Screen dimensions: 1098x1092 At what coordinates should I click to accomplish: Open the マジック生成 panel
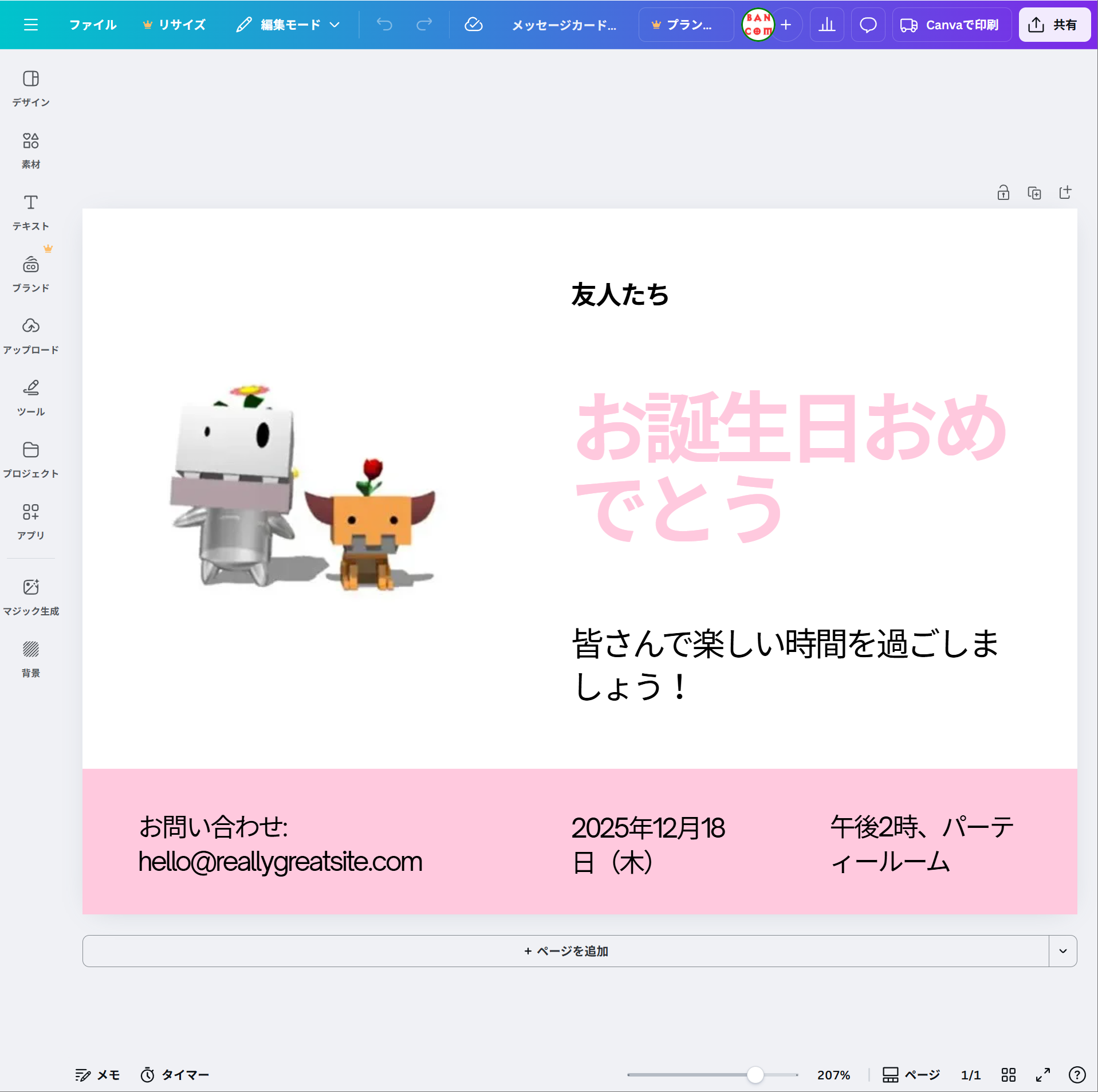click(x=31, y=597)
